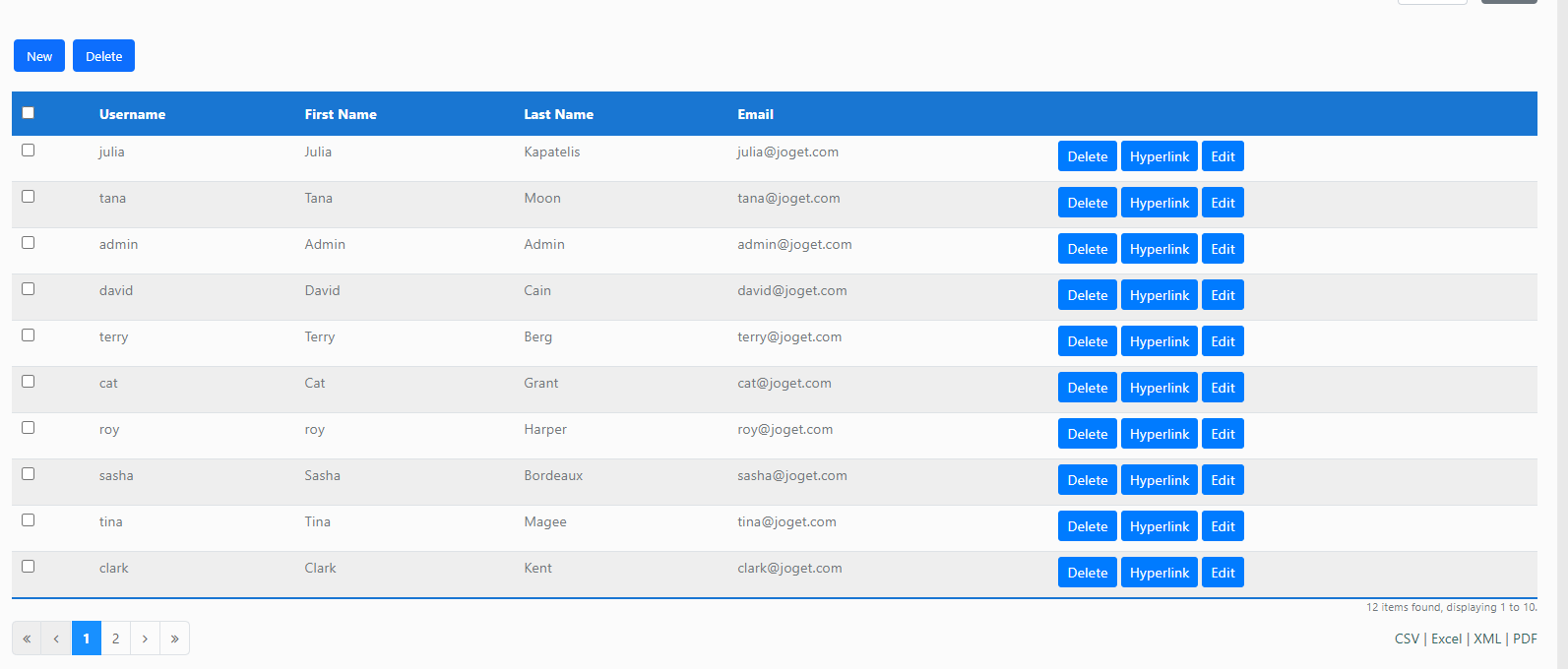Go to first page using double-left arrow
Screen dimensions: 1568x669
click(x=27, y=639)
